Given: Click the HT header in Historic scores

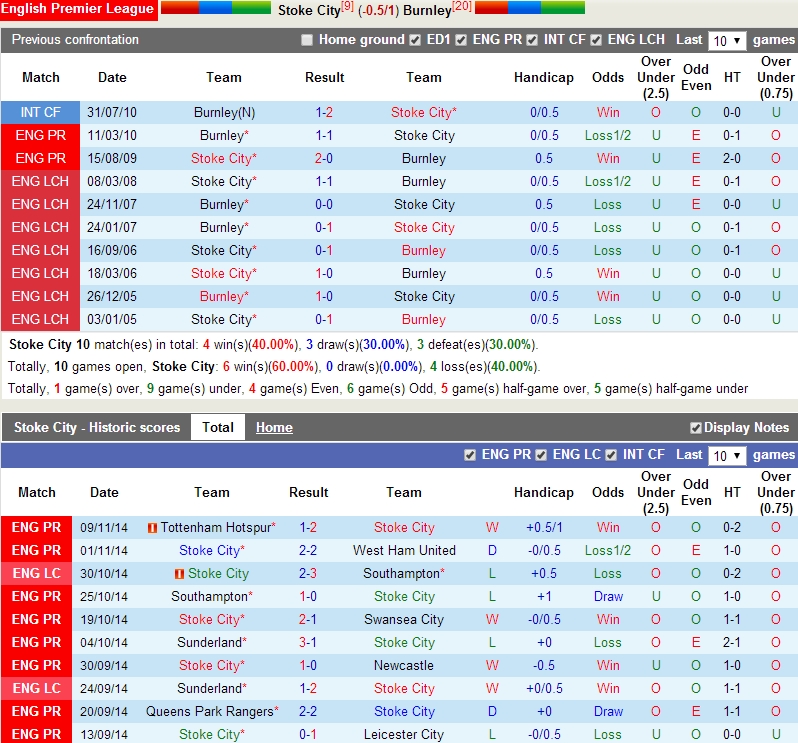Looking at the screenshot, I should [x=732, y=492].
